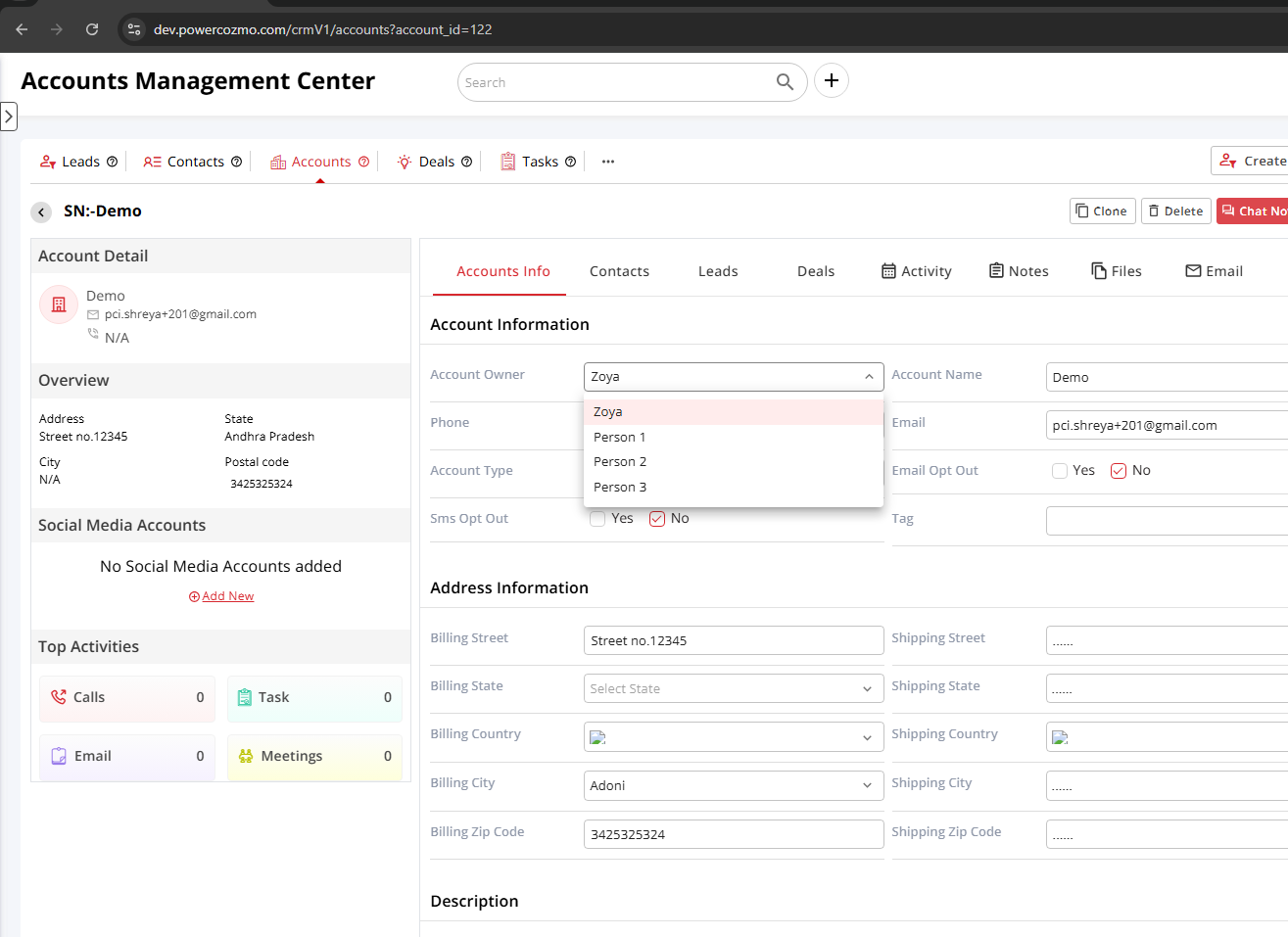Image resolution: width=1288 pixels, height=937 pixels.
Task: Click the help icon next to Tasks
Action: tap(570, 162)
